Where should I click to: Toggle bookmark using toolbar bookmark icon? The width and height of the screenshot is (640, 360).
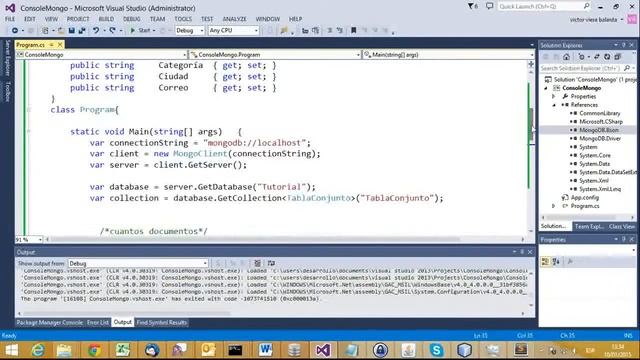click(x=353, y=31)
